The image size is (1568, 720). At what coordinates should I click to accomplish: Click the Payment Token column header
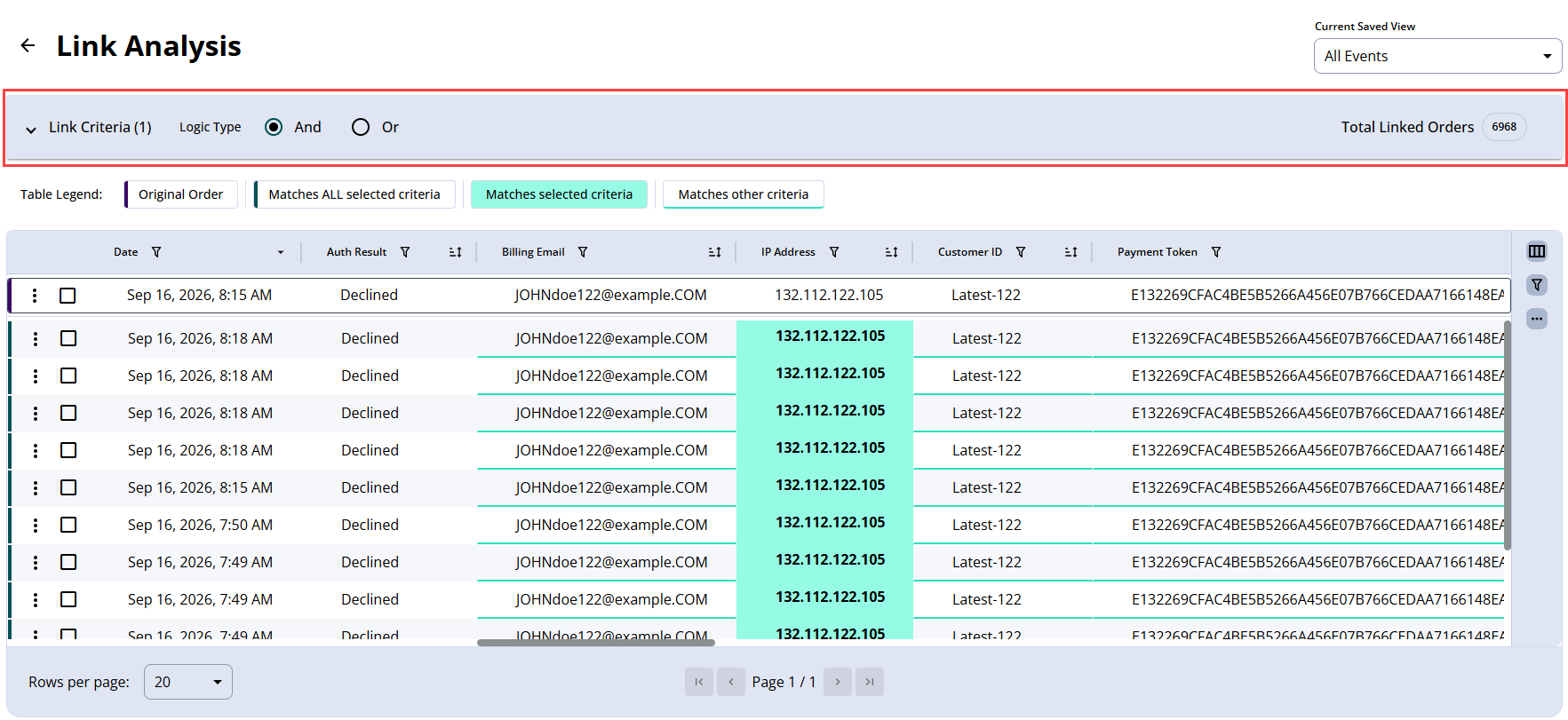click(x=1158, y=252)
